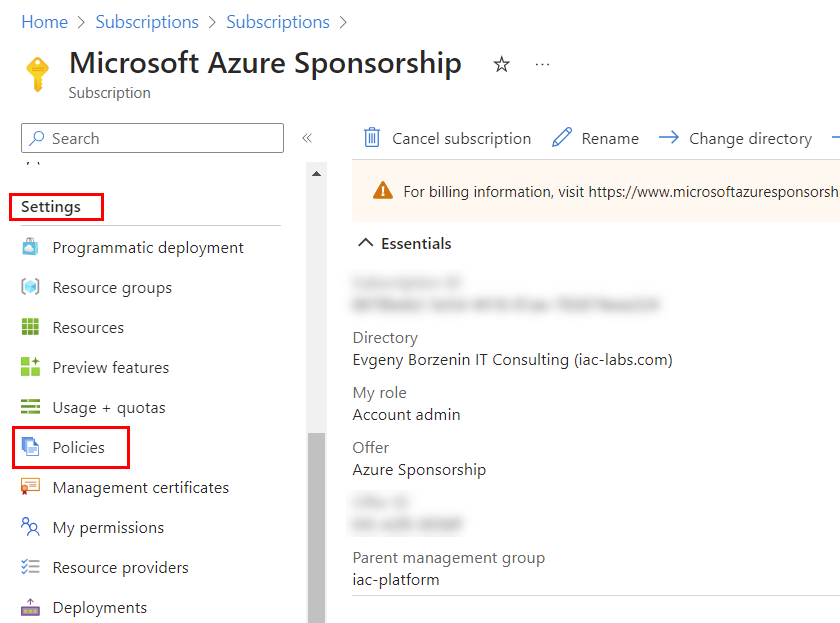
Task: Collapse the navigation sidebar with the double chevron
Action: coord(307,138)
